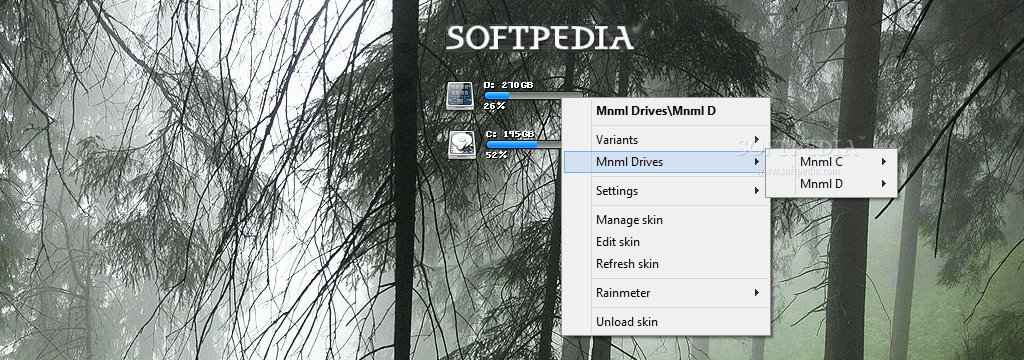Choose Edit skin
The width and height of the screenshot is (1024, 360).
coord(666,242)
